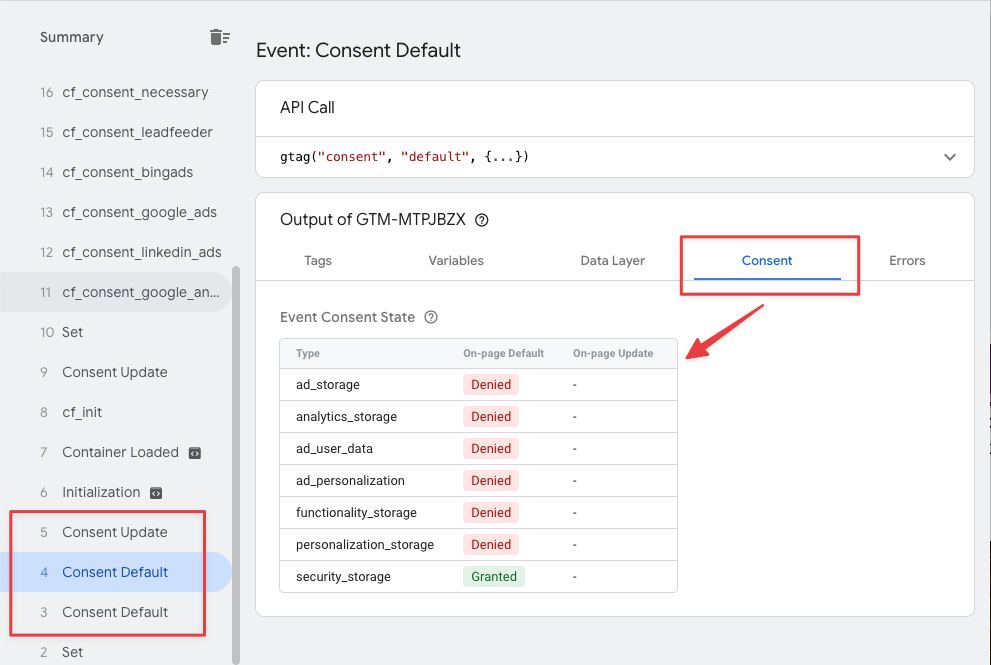Open the Variables tab

[x=456, y=260]
